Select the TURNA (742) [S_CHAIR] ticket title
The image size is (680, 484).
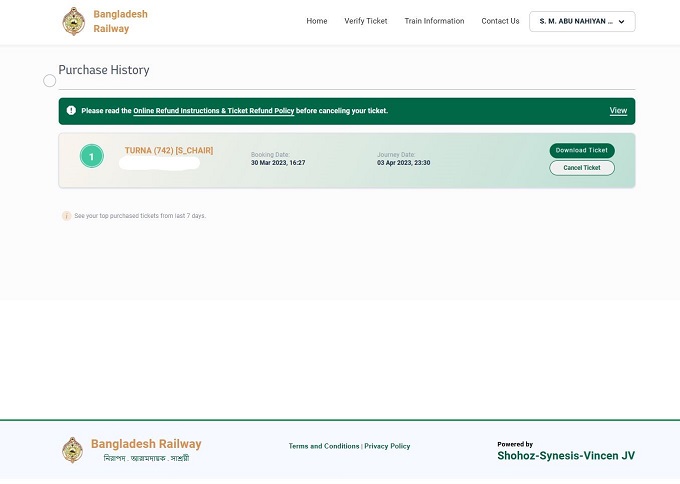click(x=169, y=150)
